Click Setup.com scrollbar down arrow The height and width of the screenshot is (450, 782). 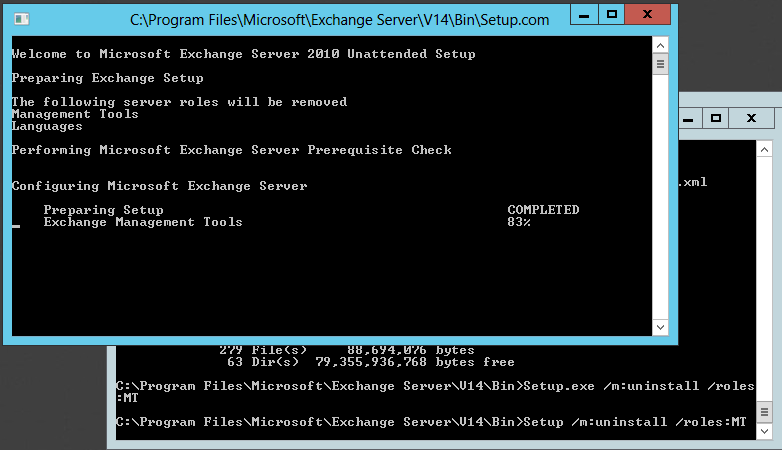coord(660,327)
